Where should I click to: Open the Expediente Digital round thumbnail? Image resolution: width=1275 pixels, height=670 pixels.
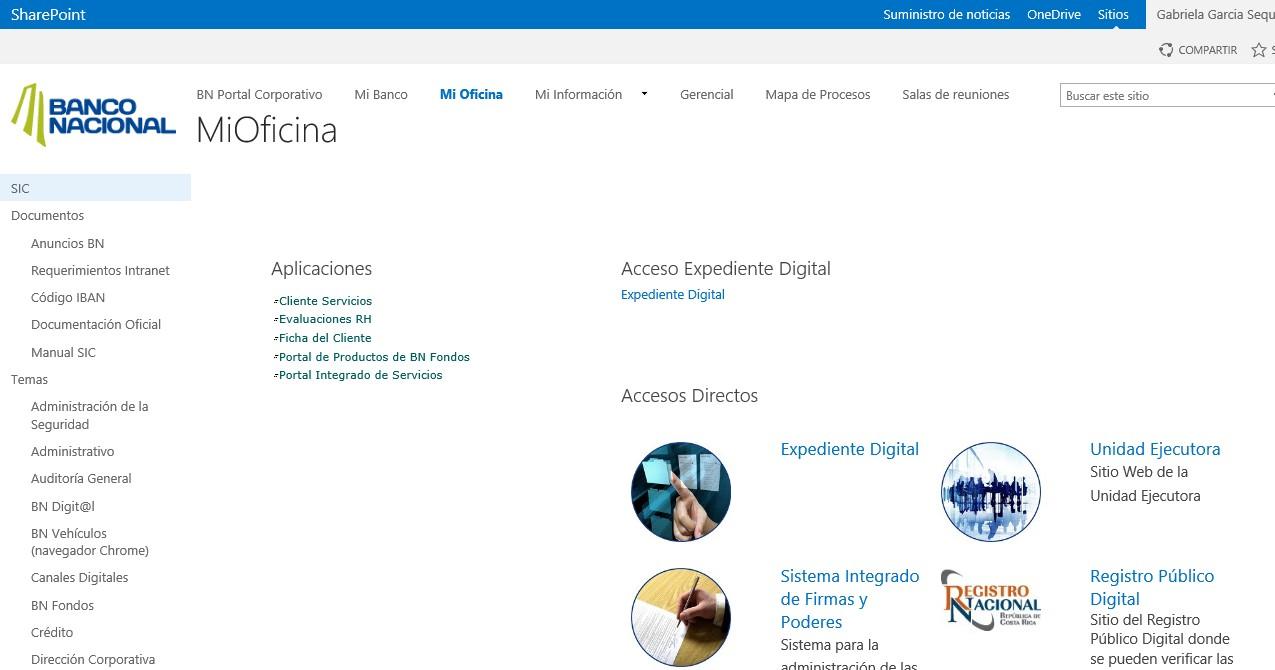[681, 492]
